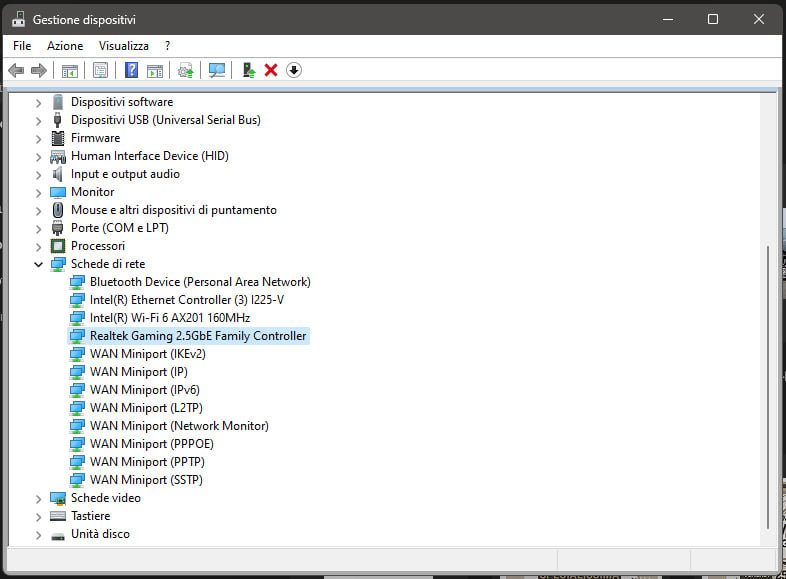The image size is (786, 579).
Task: Toggle the action pane toolbar icon
Action: coord(155,70)
